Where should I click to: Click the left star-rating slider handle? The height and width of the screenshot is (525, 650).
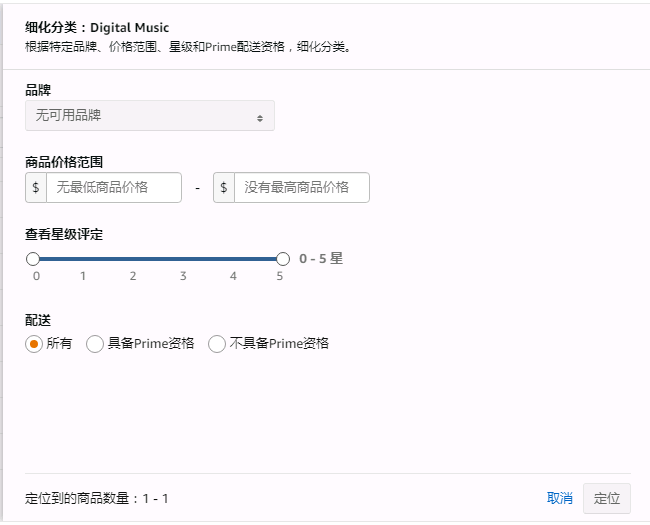[x=33, y=259]
